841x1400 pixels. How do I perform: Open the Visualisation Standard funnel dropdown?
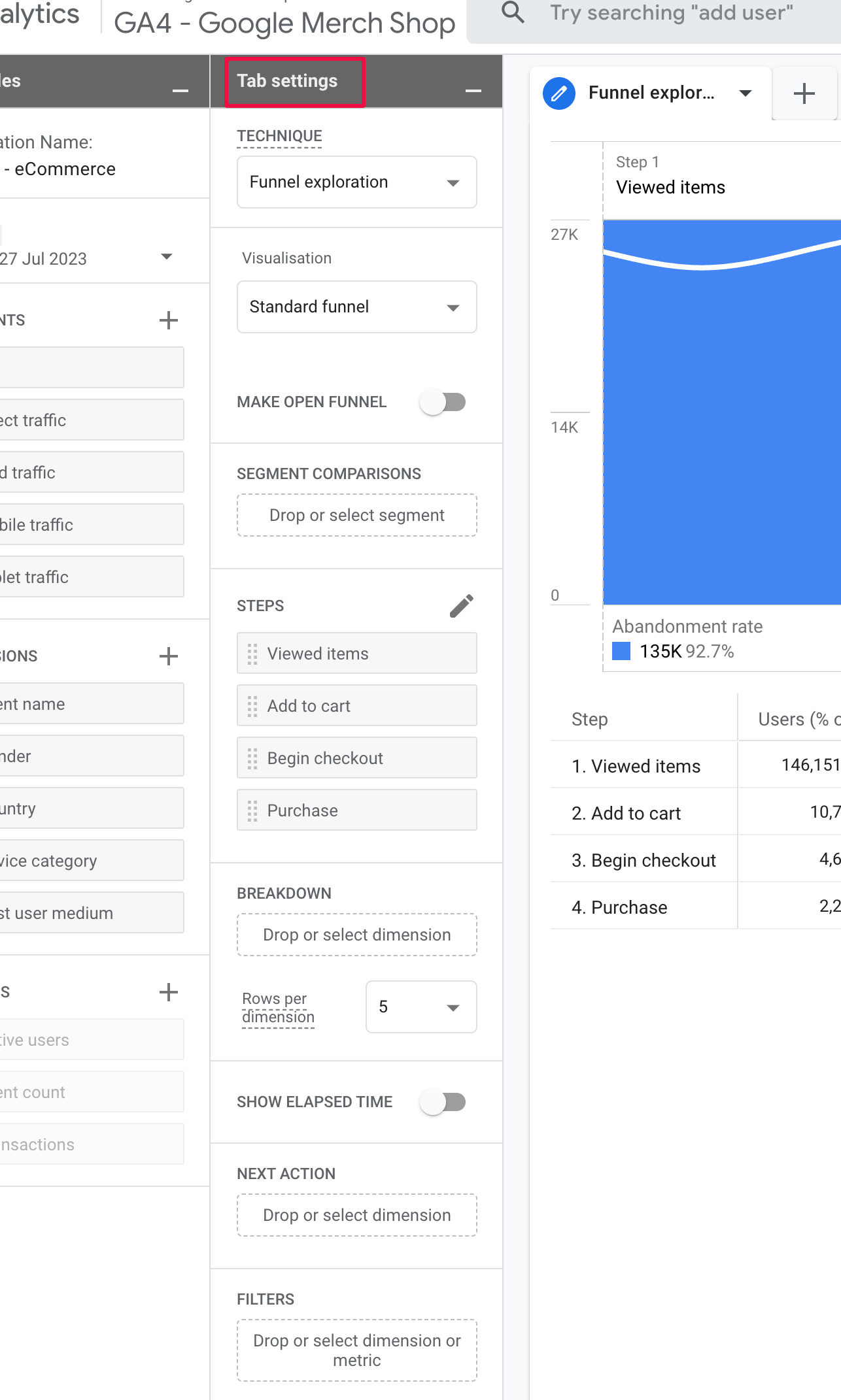(x=357, y=307)
